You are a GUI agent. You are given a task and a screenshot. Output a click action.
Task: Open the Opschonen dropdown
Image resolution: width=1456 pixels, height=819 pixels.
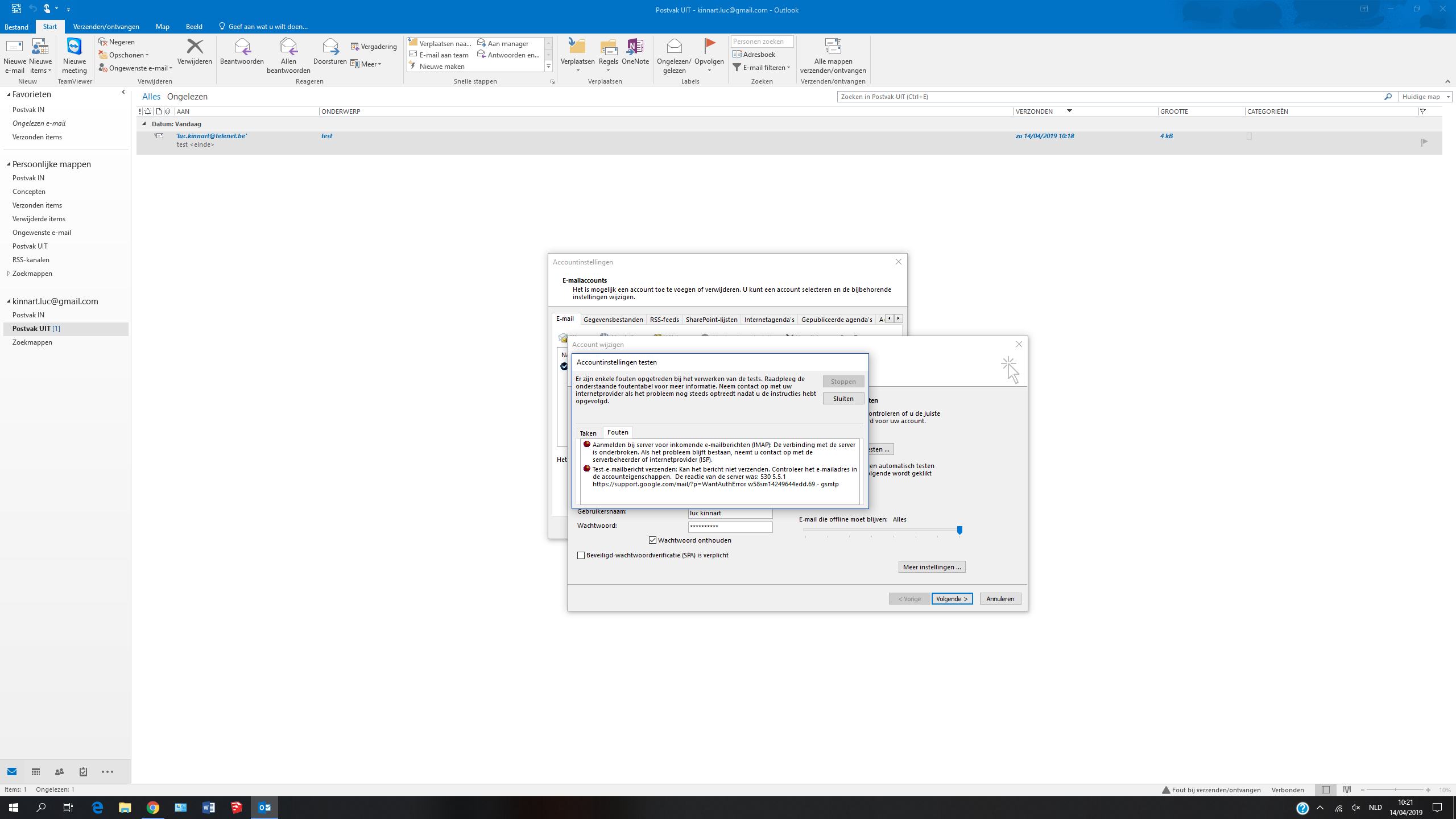click(x=124, y=55)
